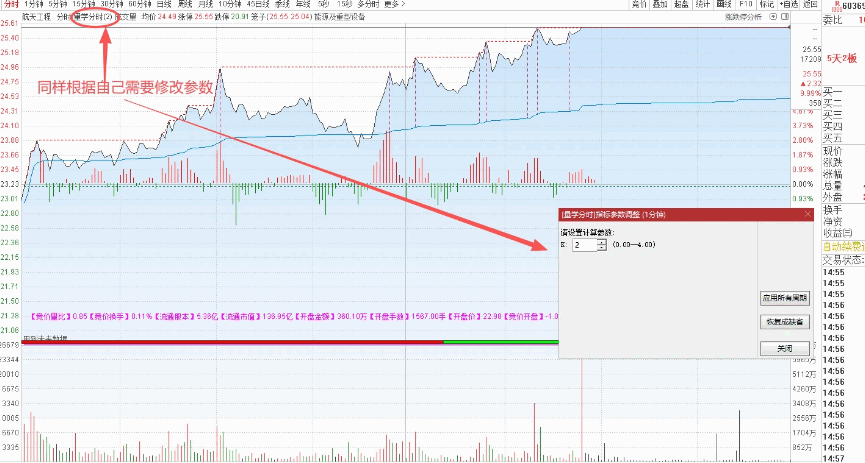Click the K parameter input field
Viewport: 865px width, 463px height.
point(583,244)
